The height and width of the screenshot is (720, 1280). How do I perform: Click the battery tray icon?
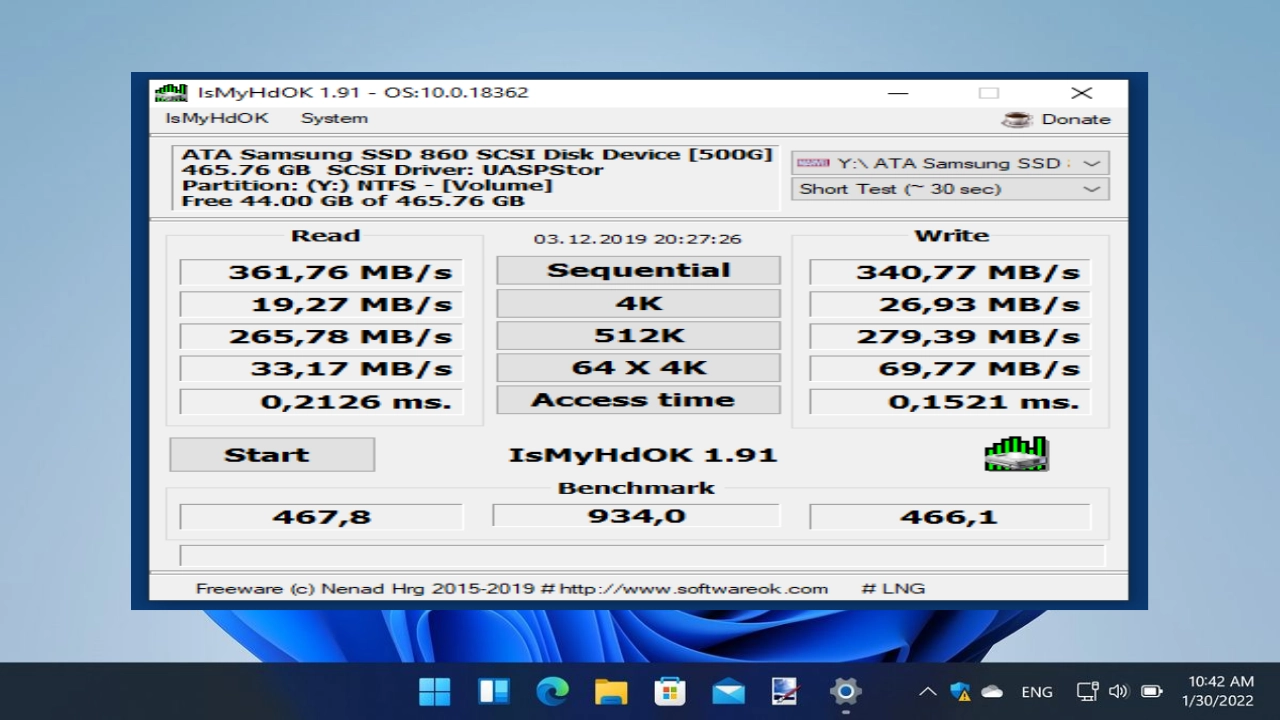1151,691
